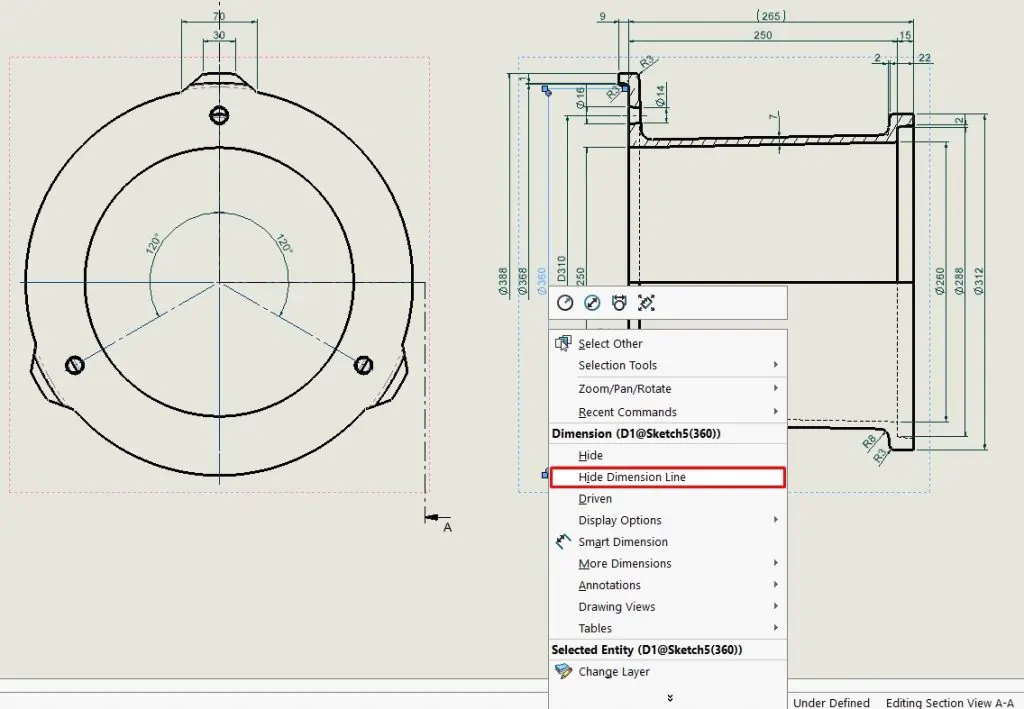Click Editing Section View A-A status
This screenshot has height=709, width=1024.
coord(950,702)
